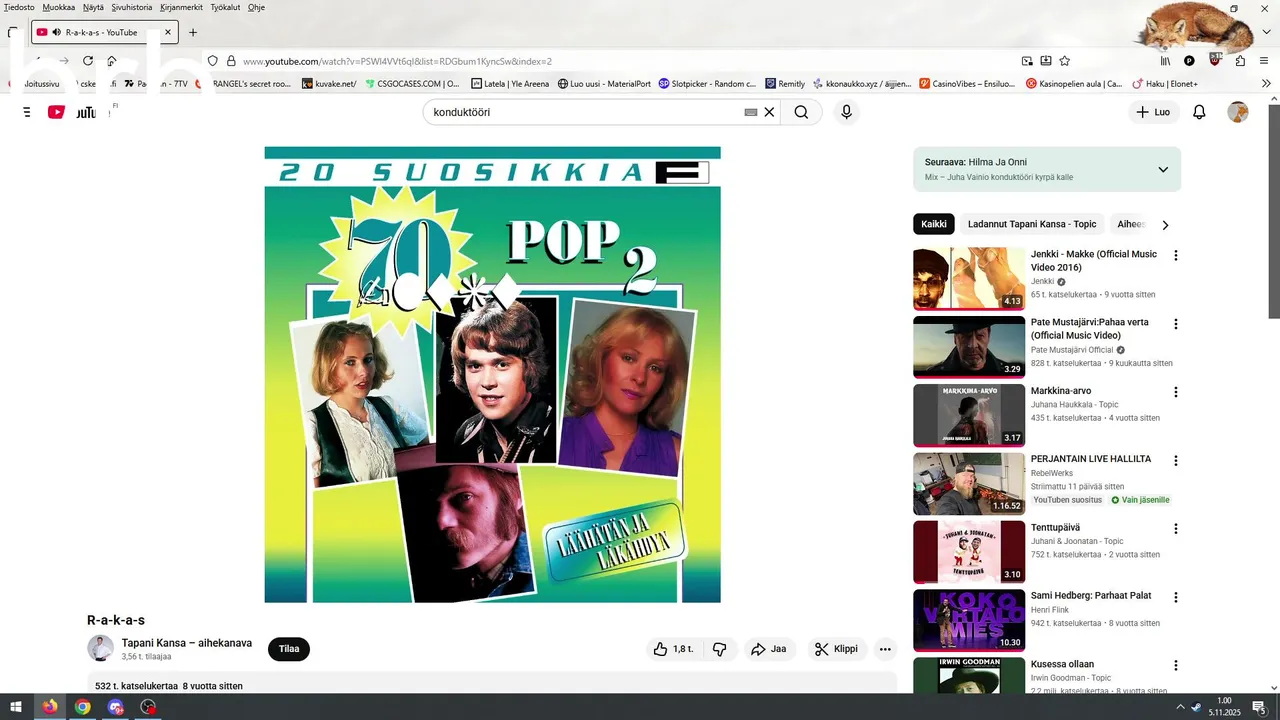The height and width of the screenshot is (720, 1280).
Task: Show hidden bookmarks with the double chevron
Action: 1266,84
